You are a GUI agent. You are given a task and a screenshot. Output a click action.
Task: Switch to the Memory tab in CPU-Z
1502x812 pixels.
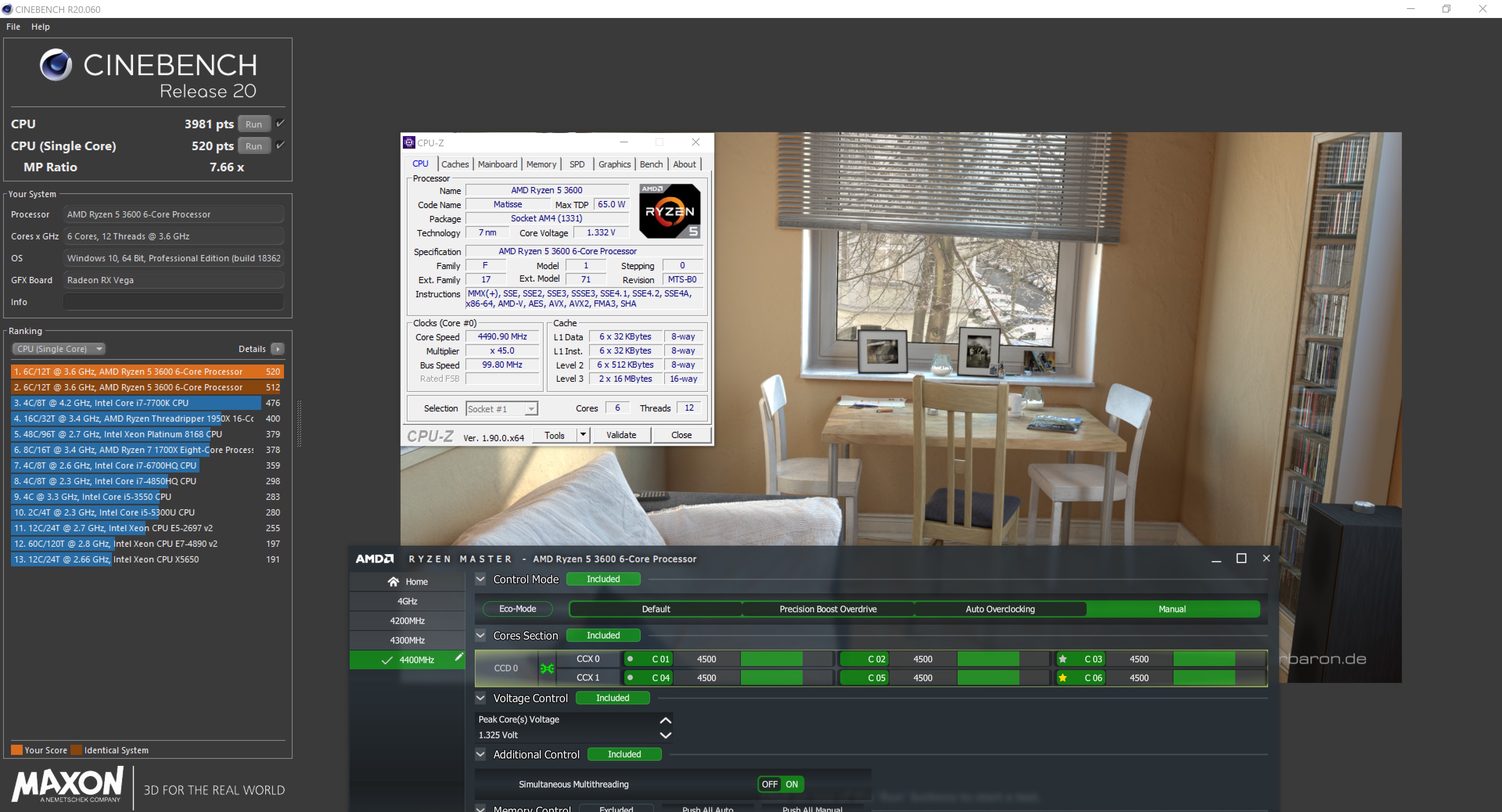[x=541, y=164]
